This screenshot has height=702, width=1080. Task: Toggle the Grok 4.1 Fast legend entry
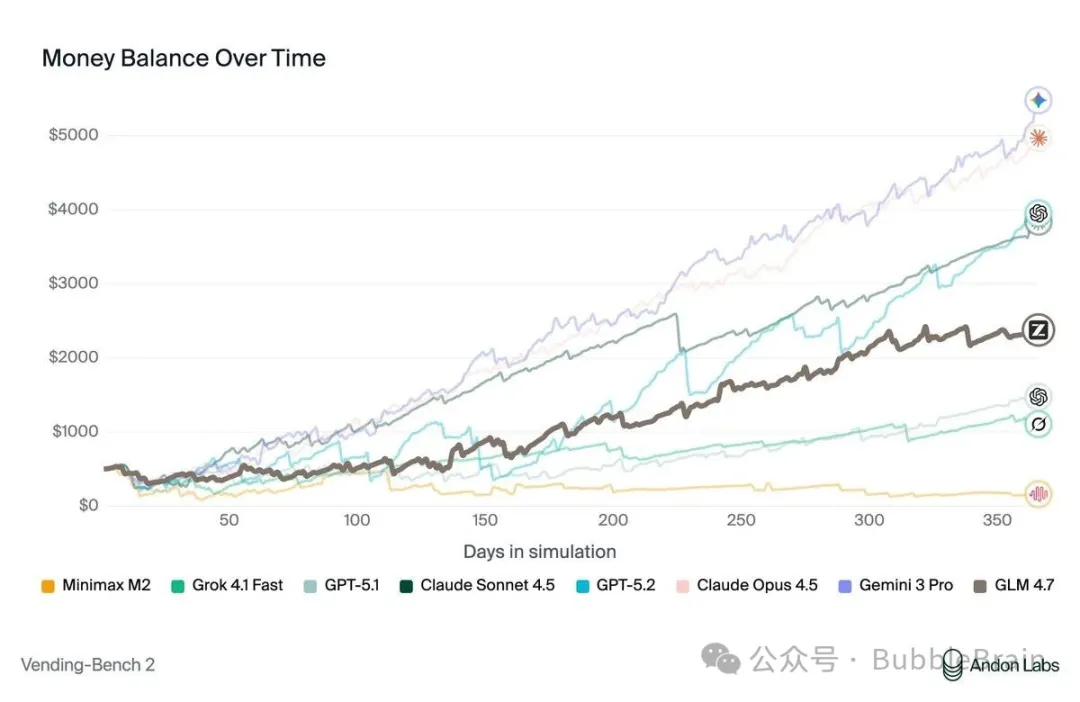[x=227, y=585]
